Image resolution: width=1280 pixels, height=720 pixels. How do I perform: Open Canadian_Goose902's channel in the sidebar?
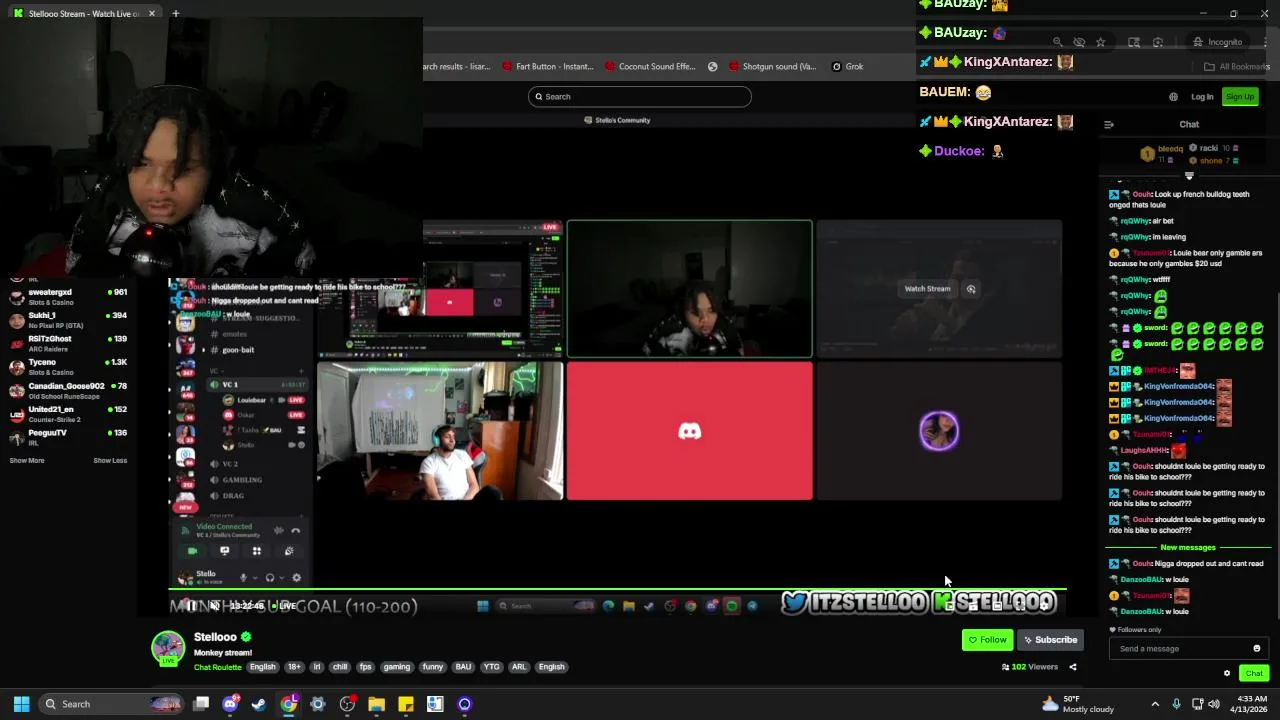coord(68,390)
